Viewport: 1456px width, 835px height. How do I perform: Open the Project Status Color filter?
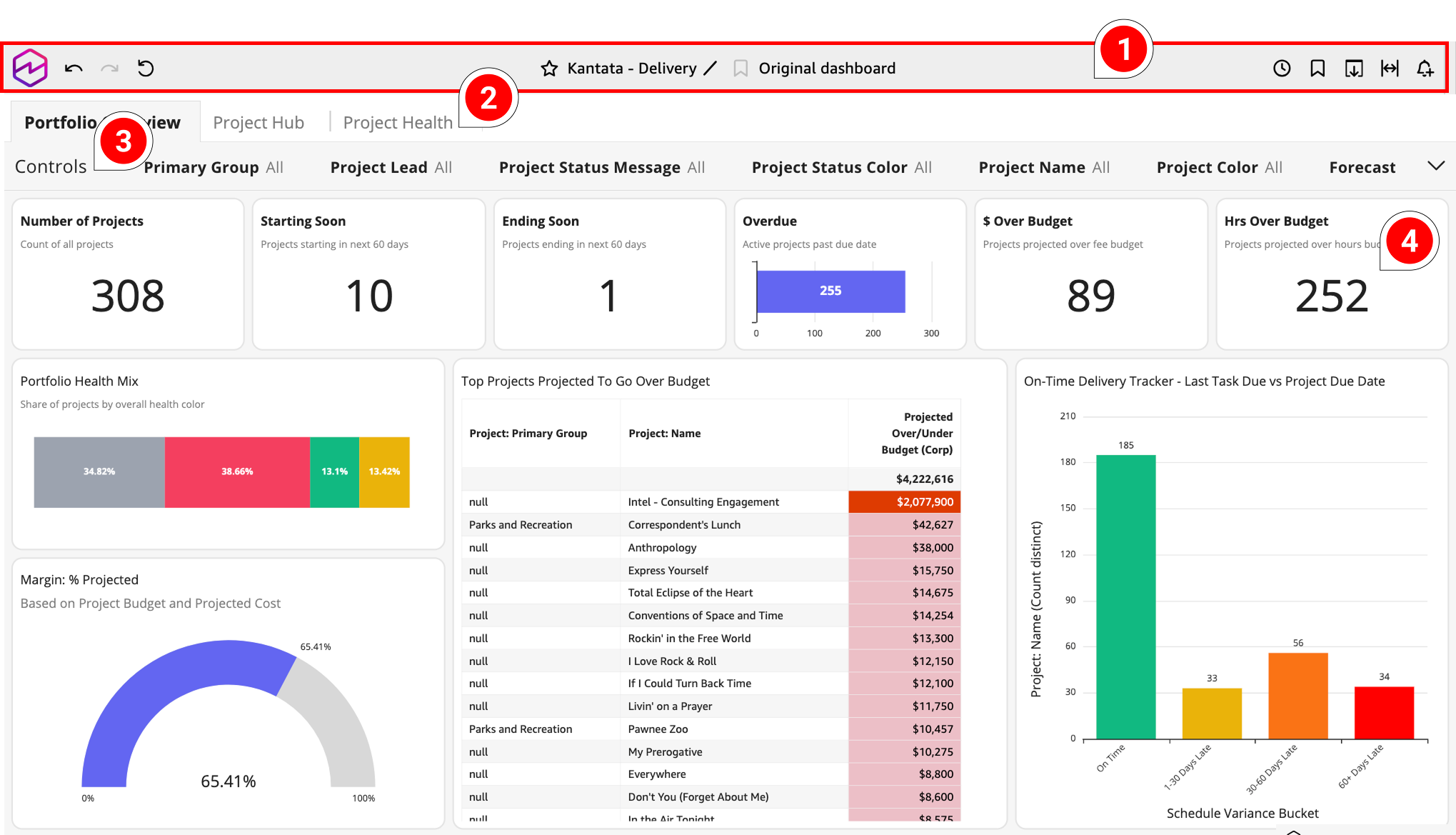tap(842, 167)
